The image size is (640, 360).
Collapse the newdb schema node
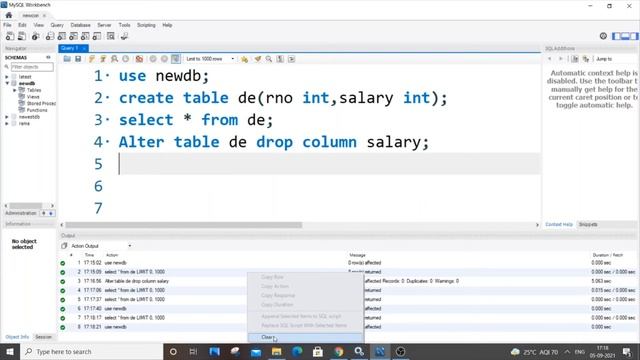[7, 83]
